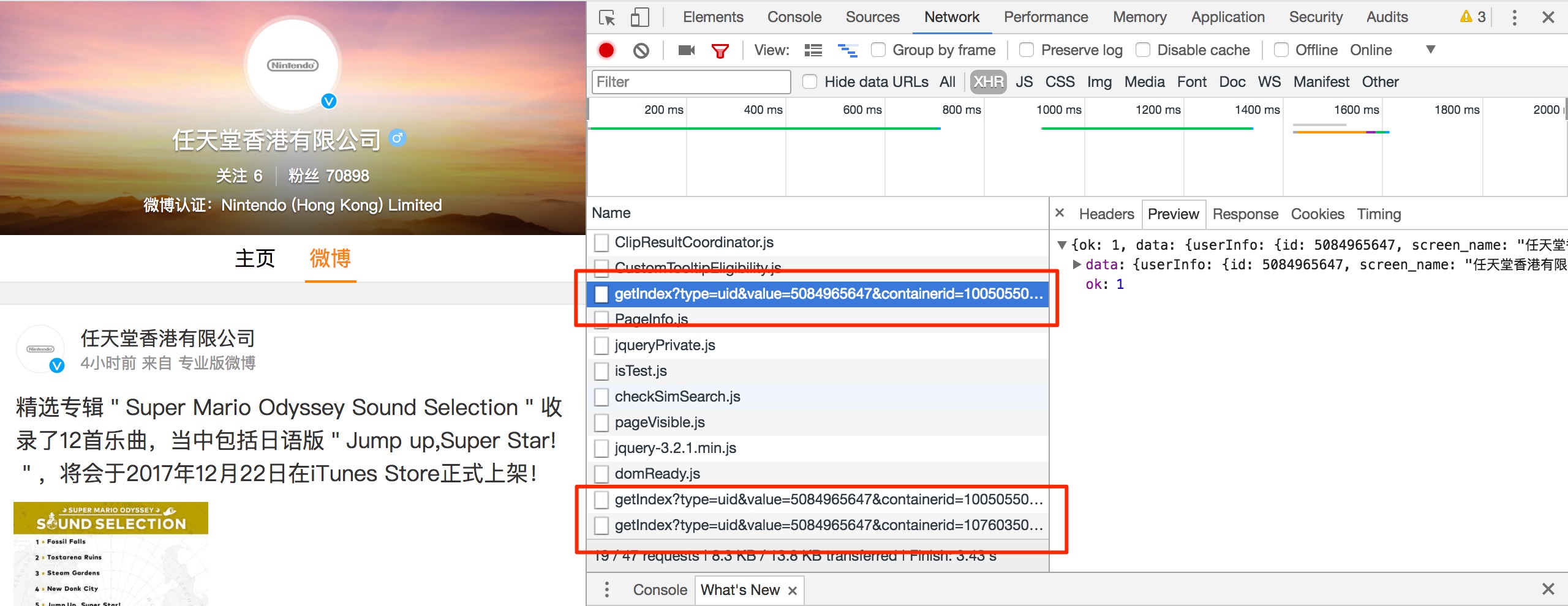Screen dimensions: 1568x606
Task: Select the 微博 profile tab
Action: pos(330,258)
